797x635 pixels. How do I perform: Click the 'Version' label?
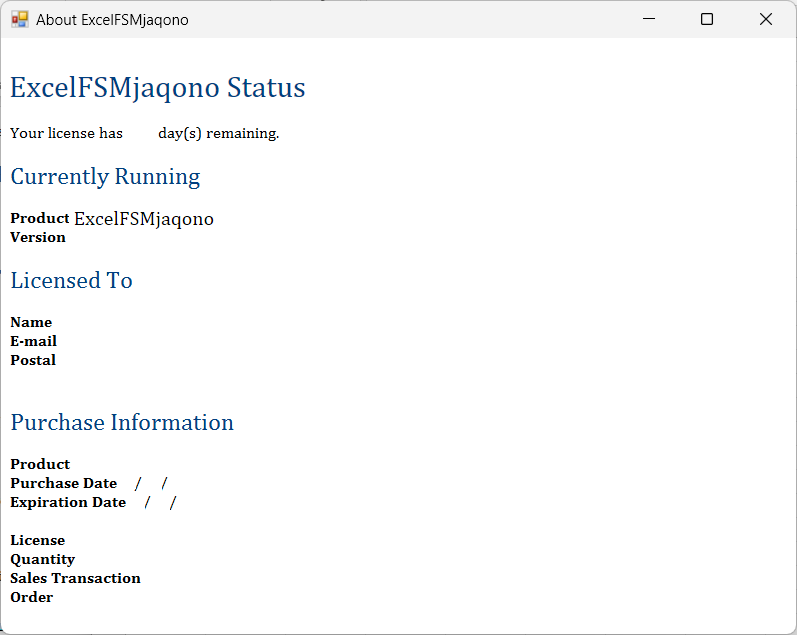point(38,237)
